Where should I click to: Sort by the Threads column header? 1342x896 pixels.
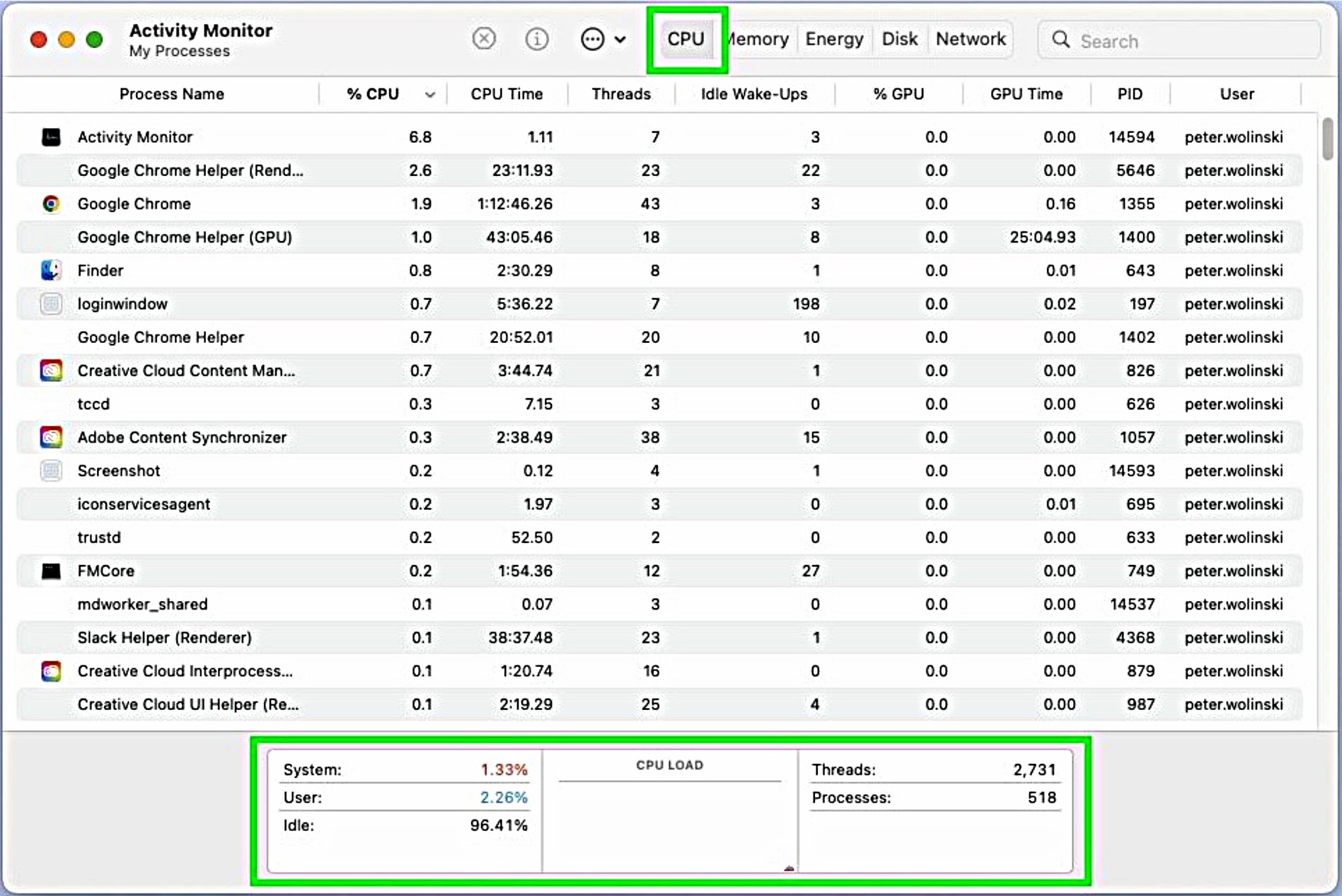click(x=620, y=94)
